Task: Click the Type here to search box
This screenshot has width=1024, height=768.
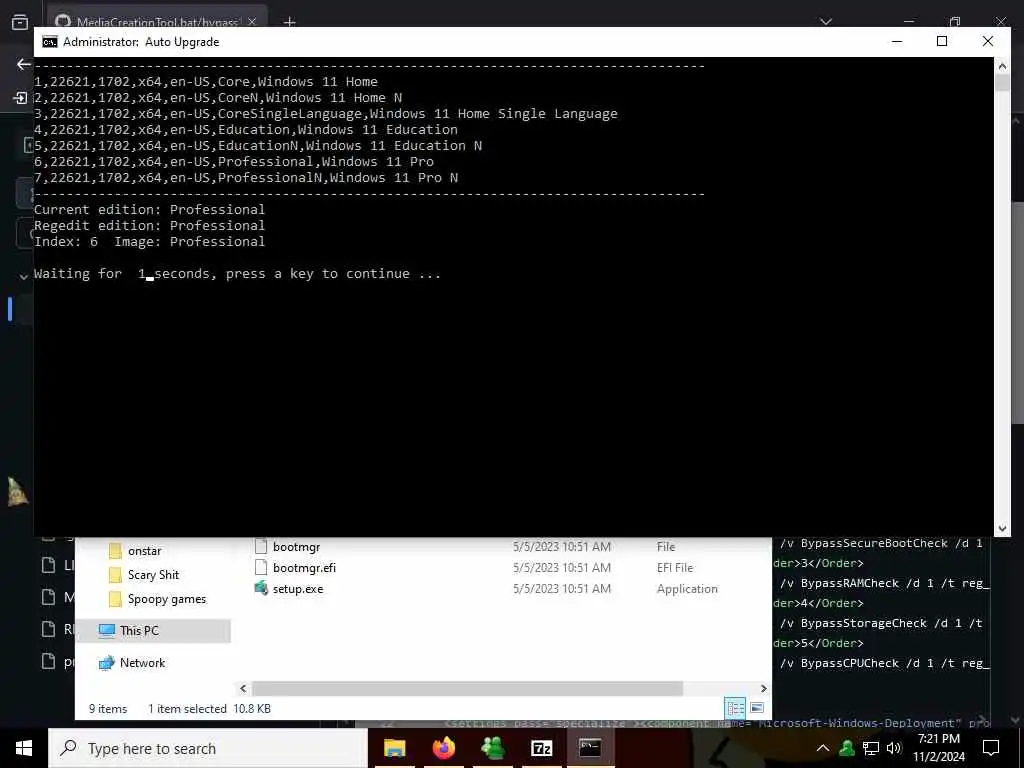Action: (x=208, y=748)
